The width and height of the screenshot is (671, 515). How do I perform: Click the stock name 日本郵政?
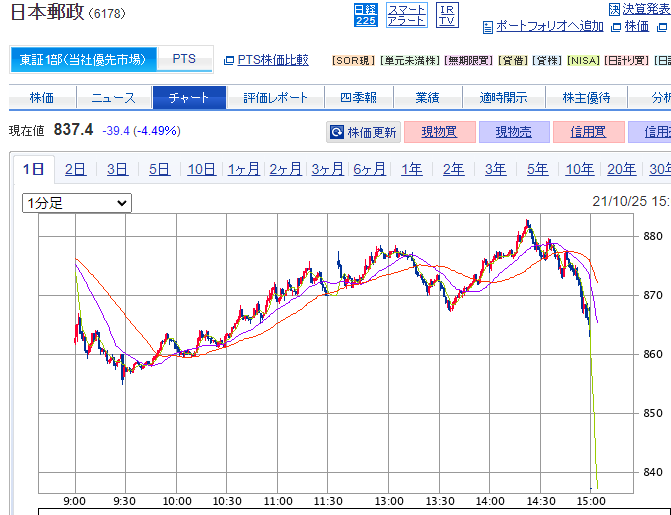[x=47, y=12]
